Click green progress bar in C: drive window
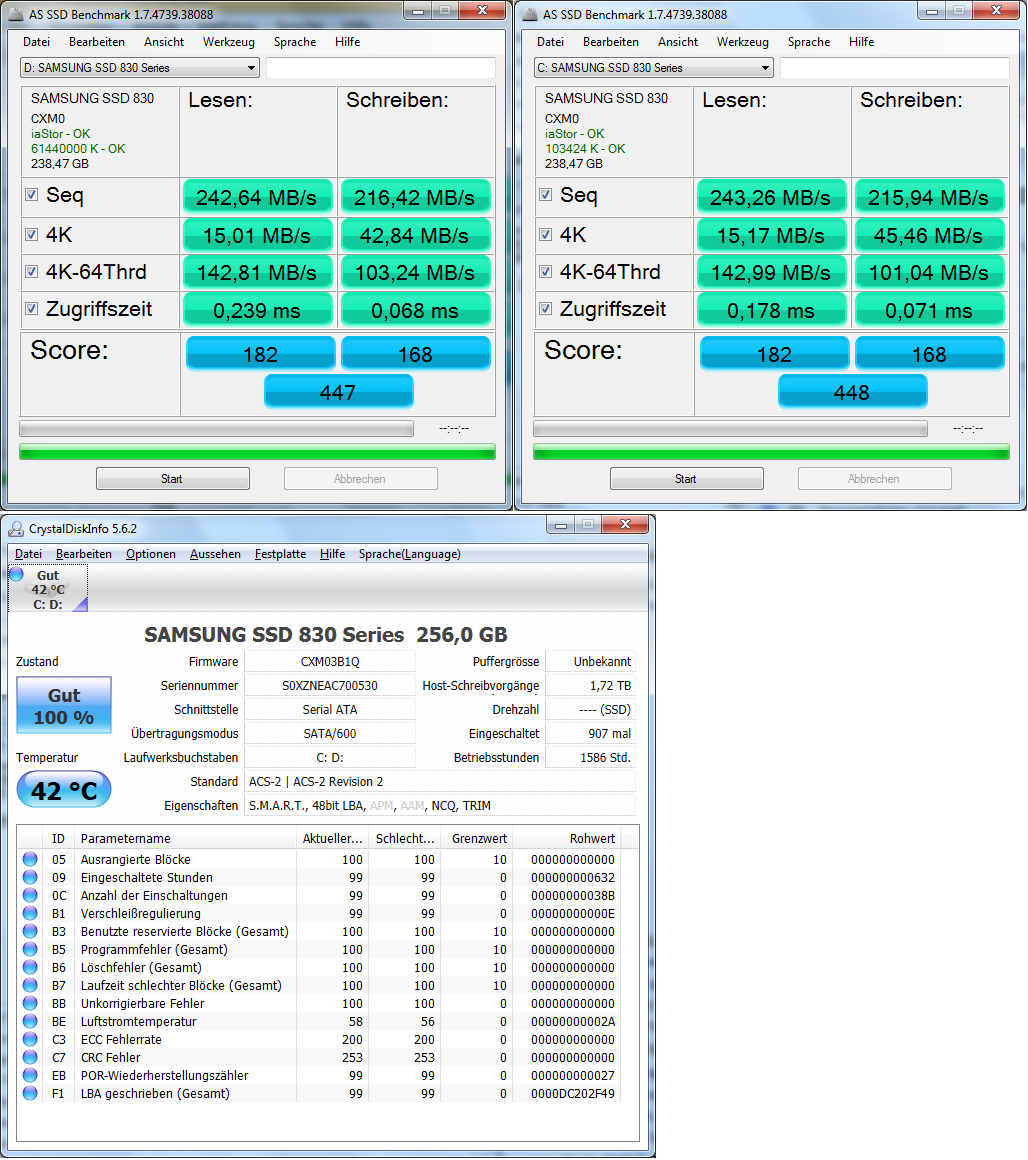Image resolution: width=1028 pixels, height=1160 pixels. [x=771, y=451]
